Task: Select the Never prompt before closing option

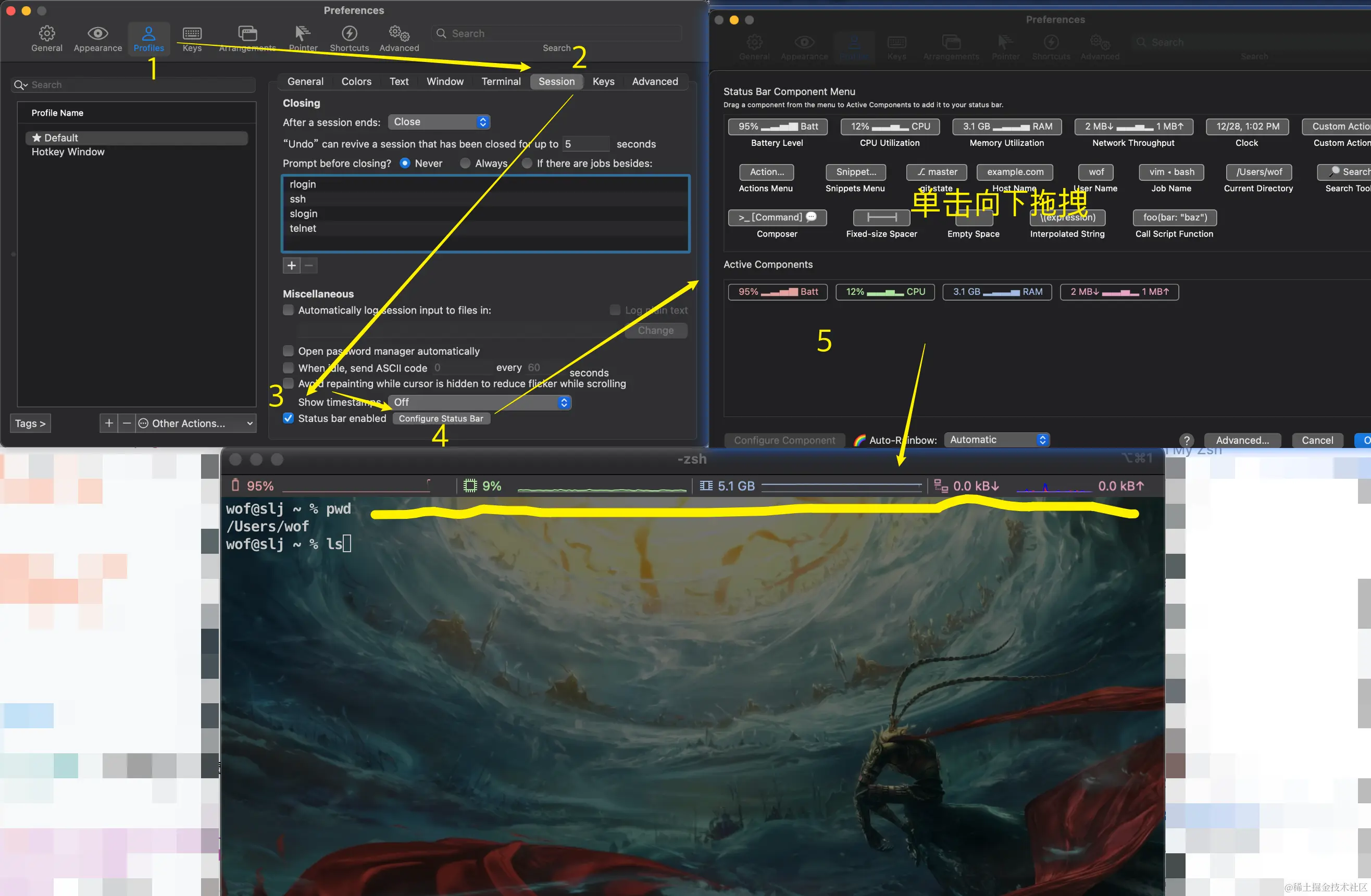Action: (405, 164)
